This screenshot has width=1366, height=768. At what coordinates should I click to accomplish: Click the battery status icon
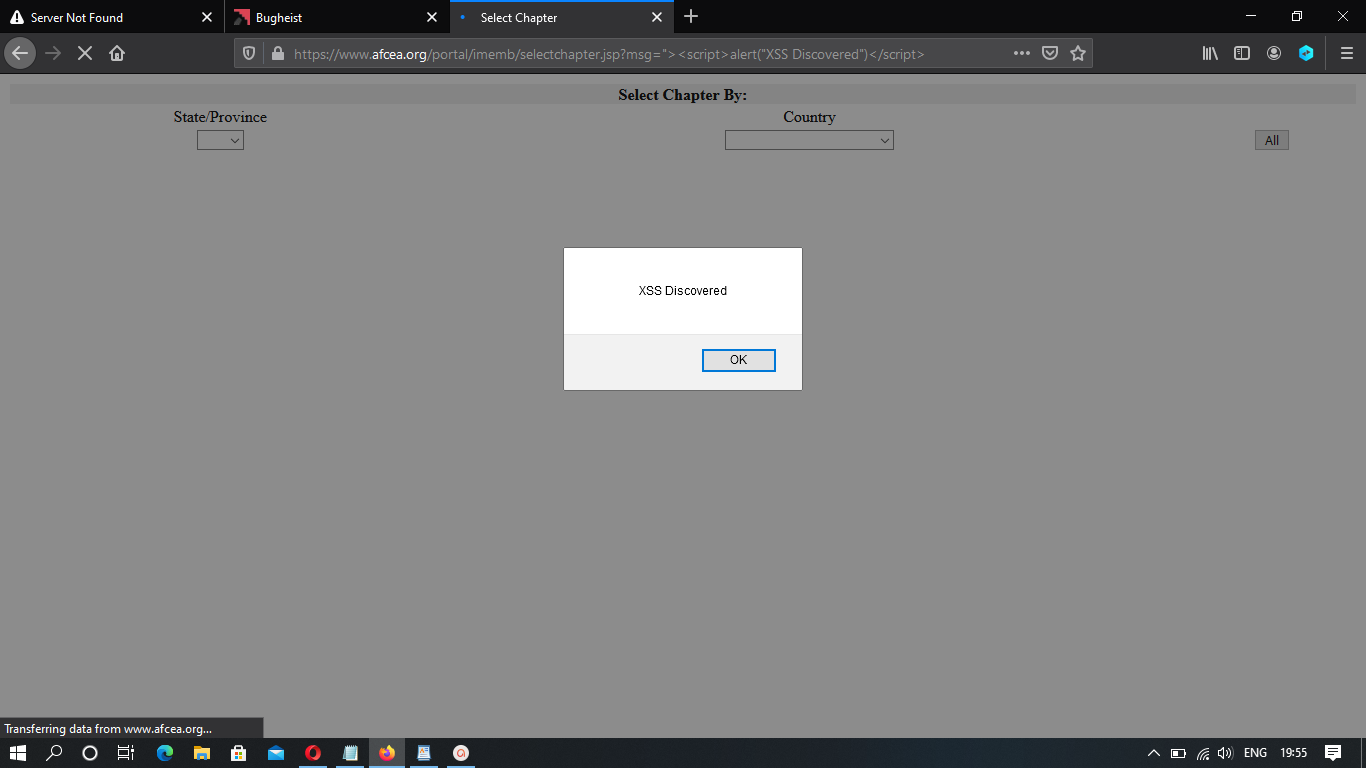coord(1179,753)
